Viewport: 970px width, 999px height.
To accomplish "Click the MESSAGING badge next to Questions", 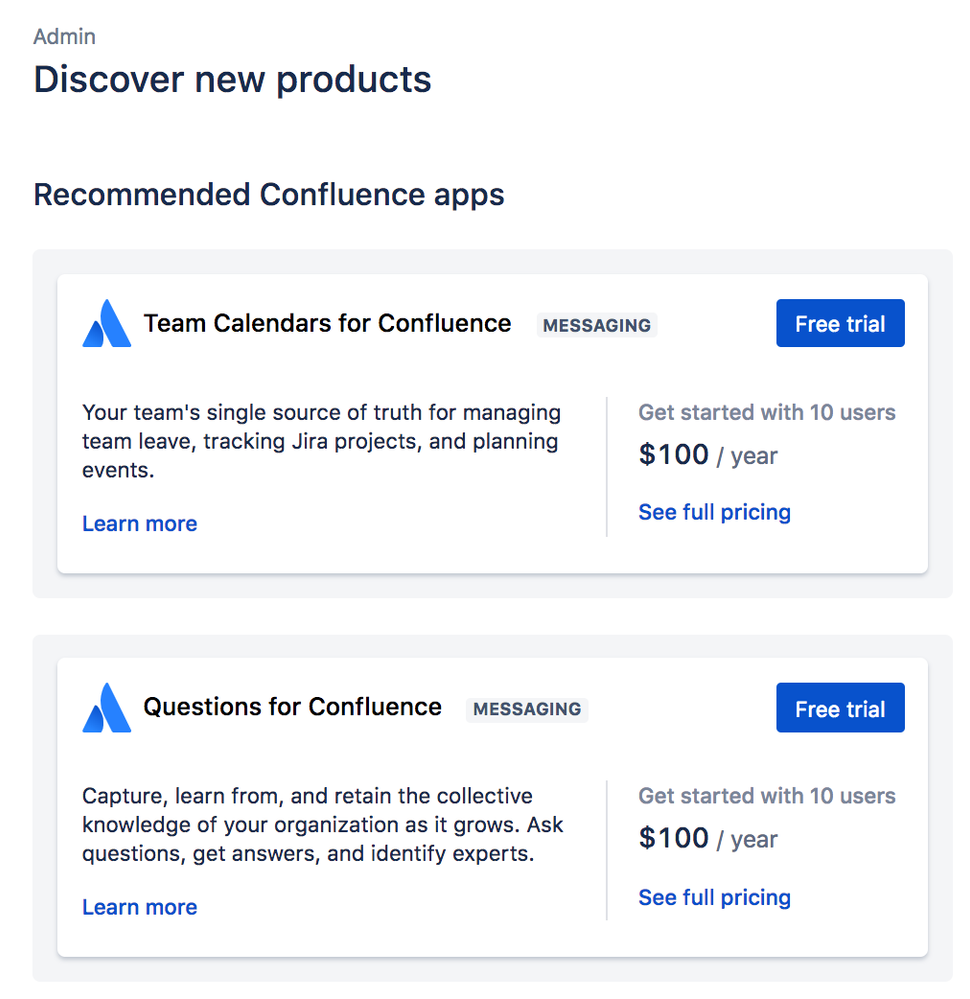I will pos(526,710).
